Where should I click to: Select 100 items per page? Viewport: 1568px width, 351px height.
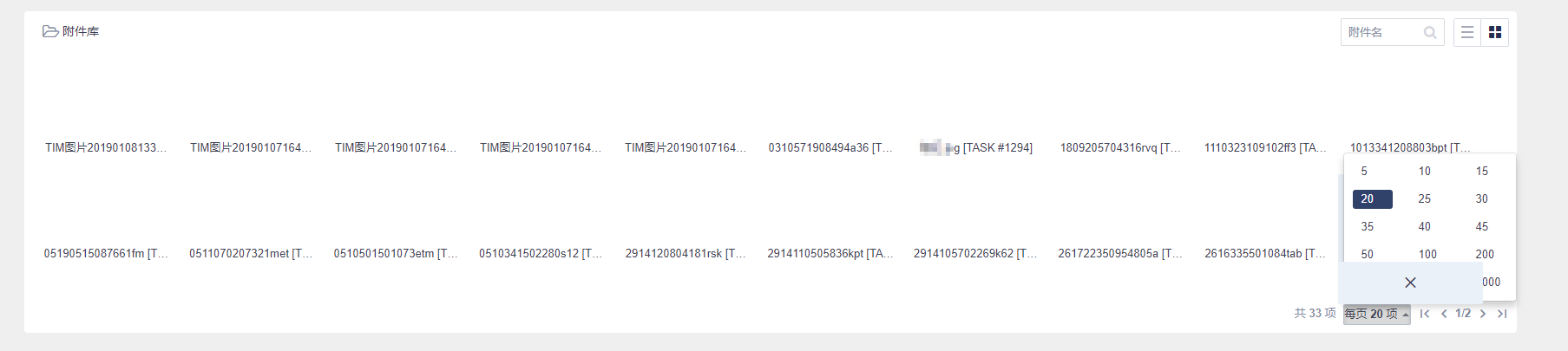(1427, 254)
